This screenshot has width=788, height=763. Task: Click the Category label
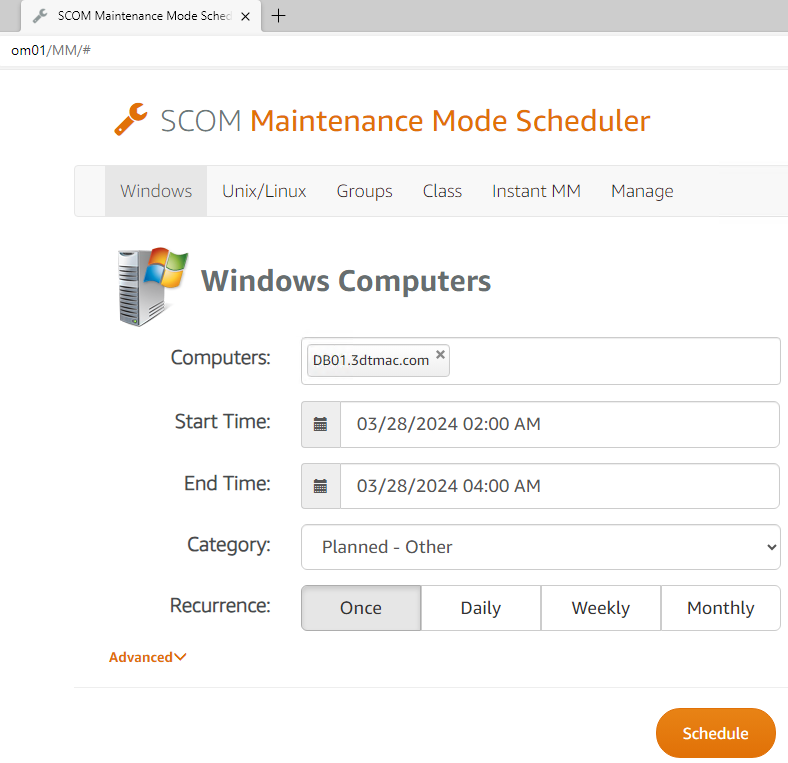229,545
